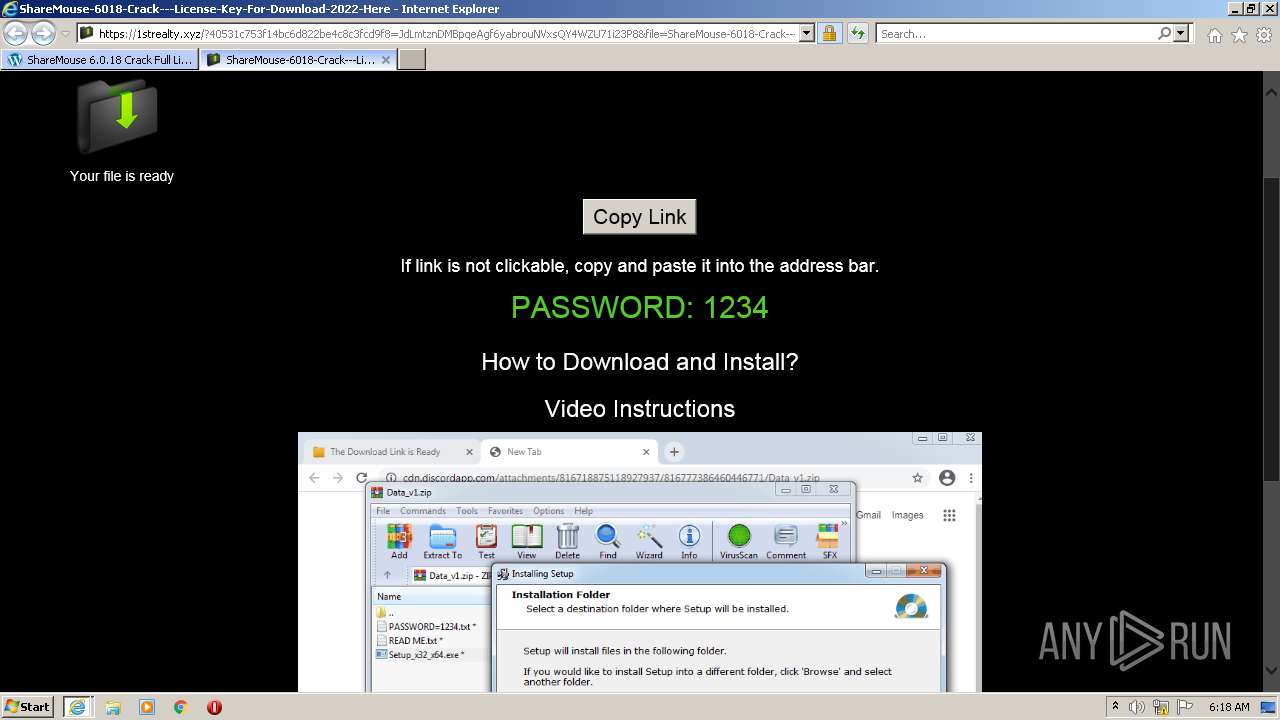
Task: Click in the Search box
Action: click(1016, 33)
